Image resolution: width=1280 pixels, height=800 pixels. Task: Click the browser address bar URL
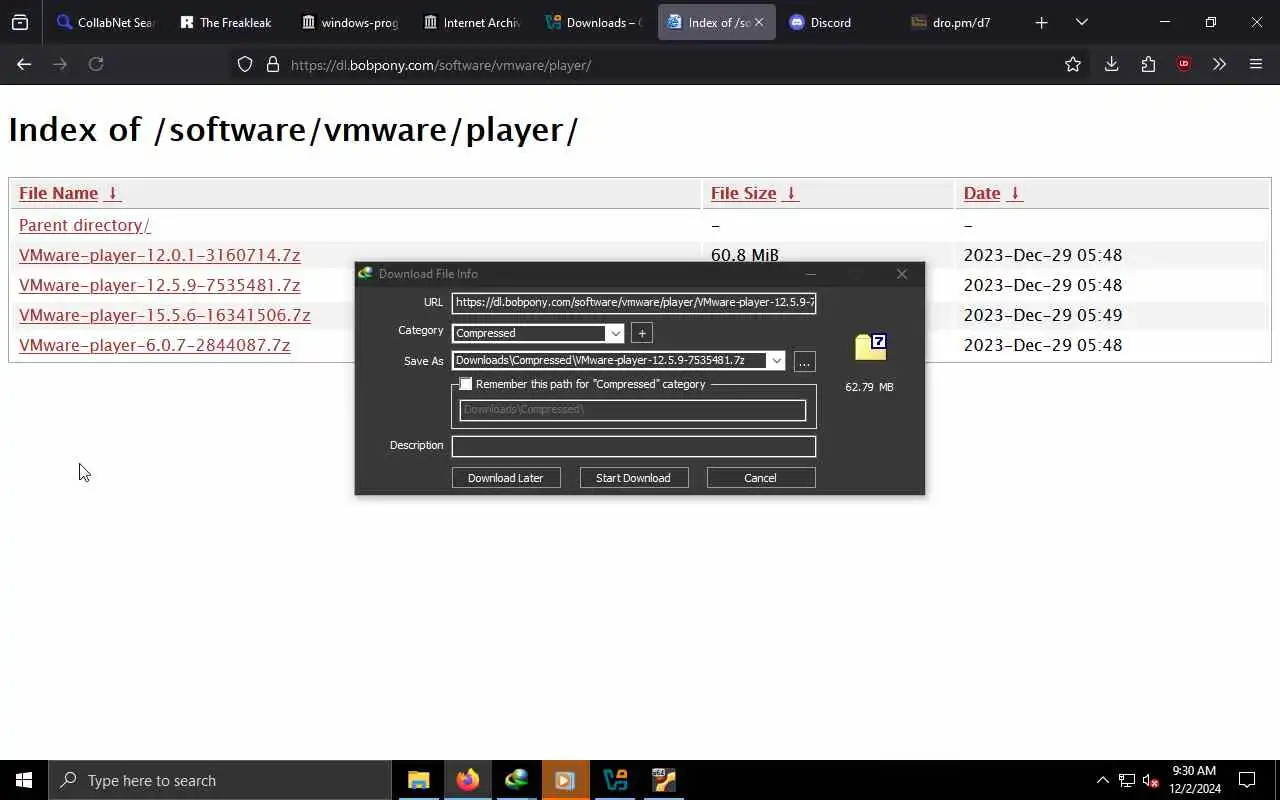(x=441, y=65)
